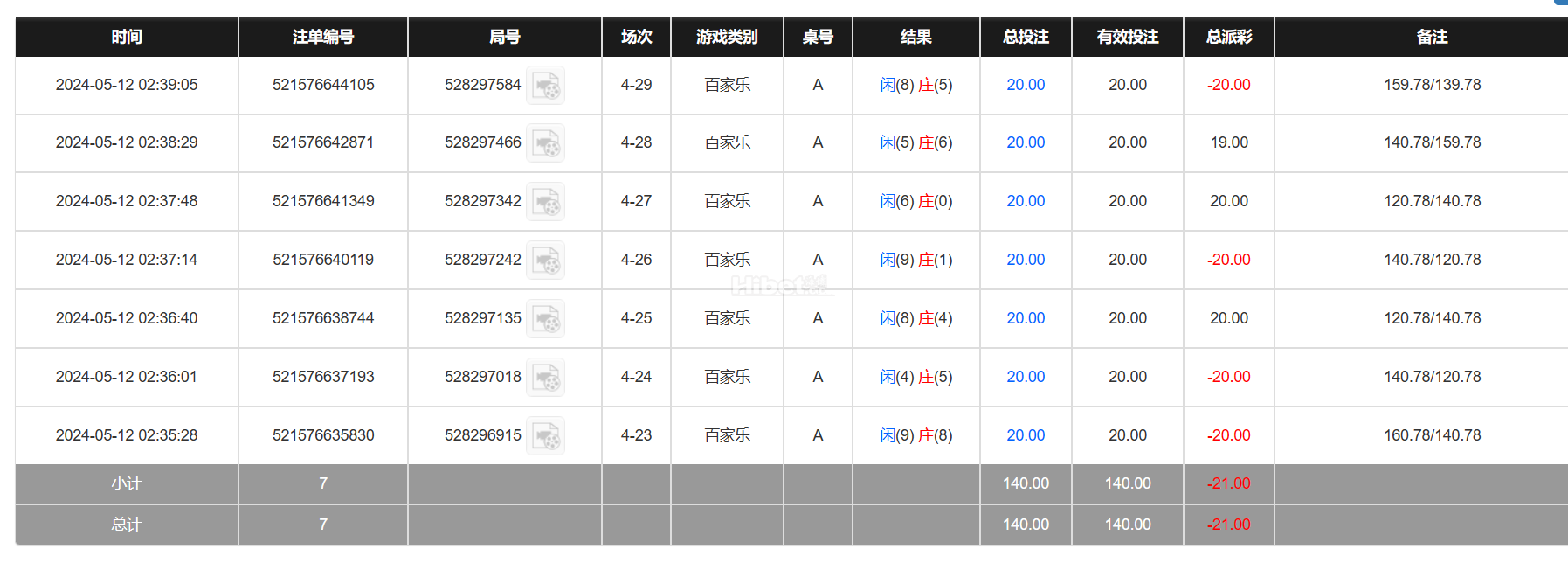Select payout -20.00 in row 4-24
Image resolution: width=1568 pixels, height=570 pixels.
click(x=1229, y=377)
